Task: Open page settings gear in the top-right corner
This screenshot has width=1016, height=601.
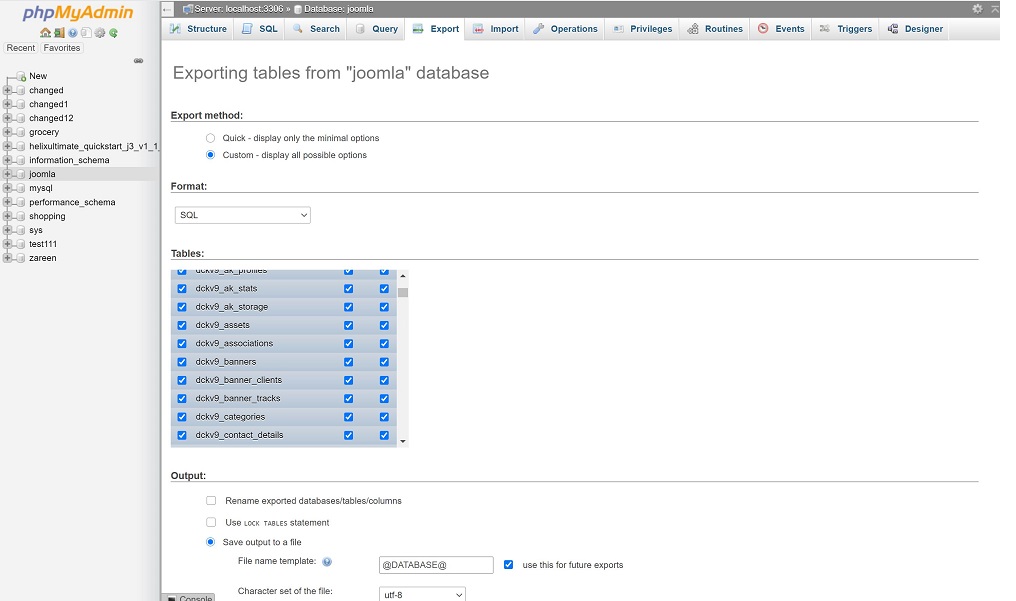Action: pos(977,8)
